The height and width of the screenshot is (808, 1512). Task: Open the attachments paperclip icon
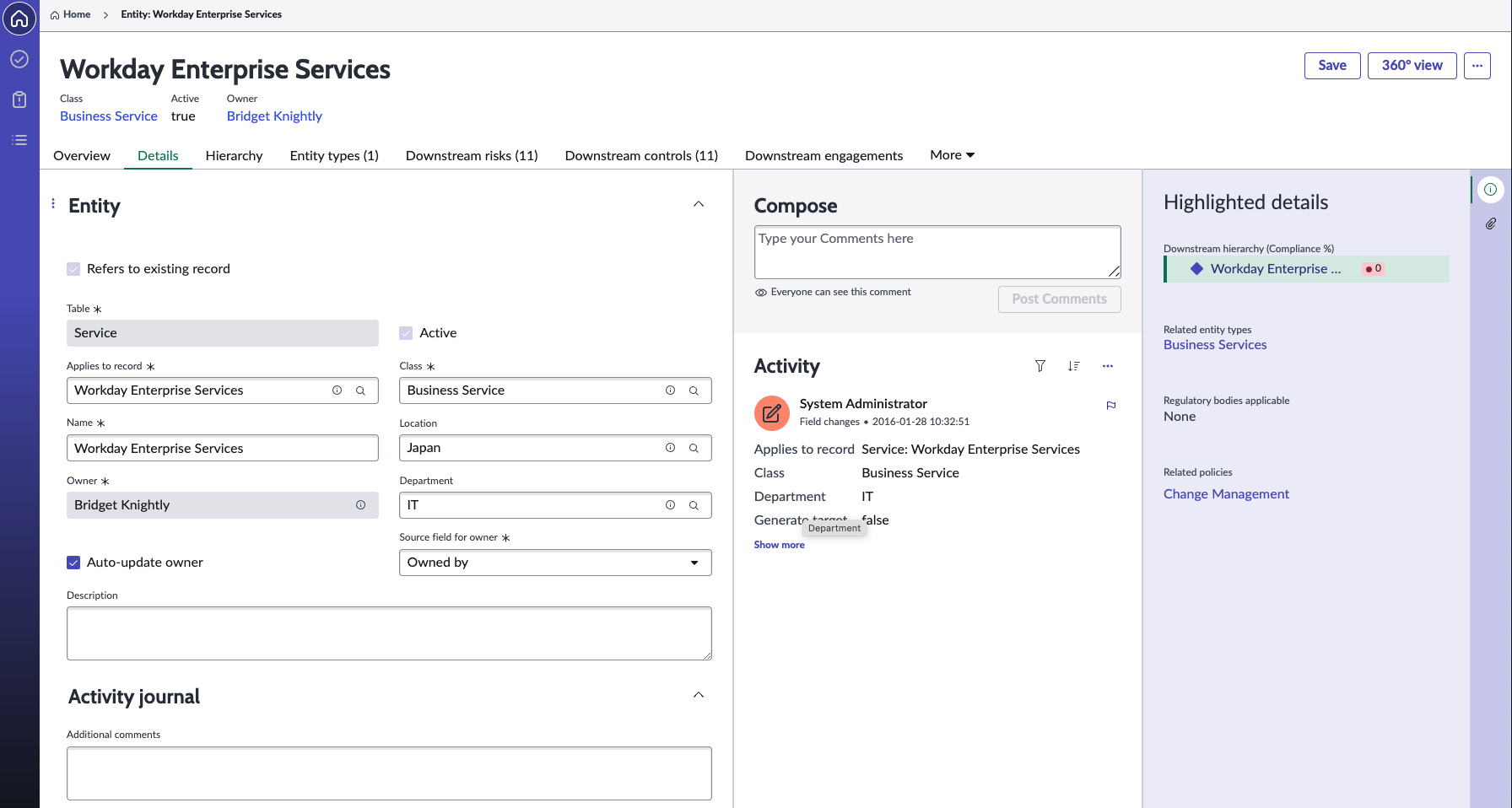[1491, 224]
